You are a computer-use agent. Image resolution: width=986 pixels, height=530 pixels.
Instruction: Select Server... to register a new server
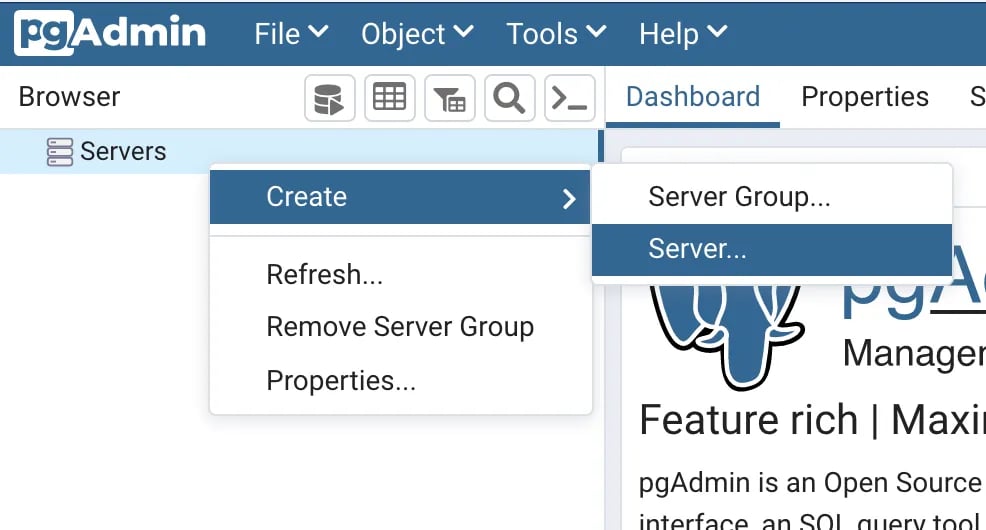click(x=697, y=249)
